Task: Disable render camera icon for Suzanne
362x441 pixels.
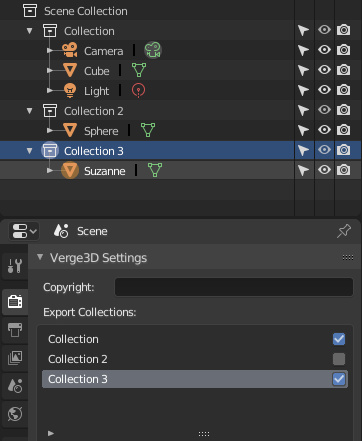Action: [x=343, y=170]
